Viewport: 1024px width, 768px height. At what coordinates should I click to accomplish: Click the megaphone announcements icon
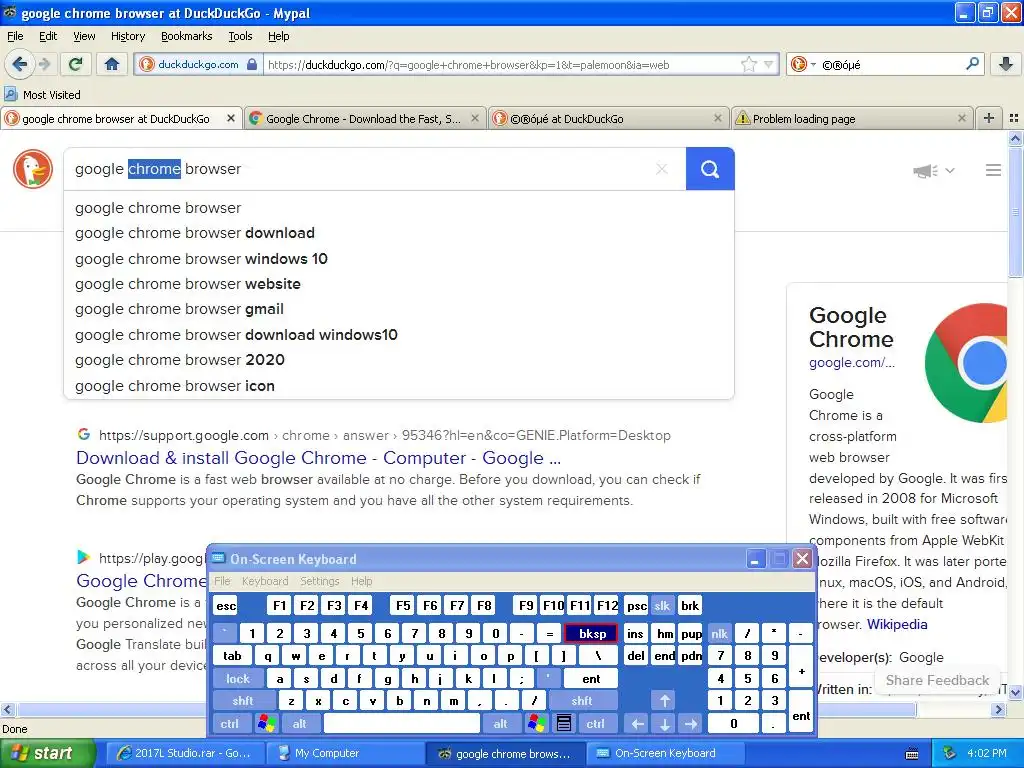[925, 171]
